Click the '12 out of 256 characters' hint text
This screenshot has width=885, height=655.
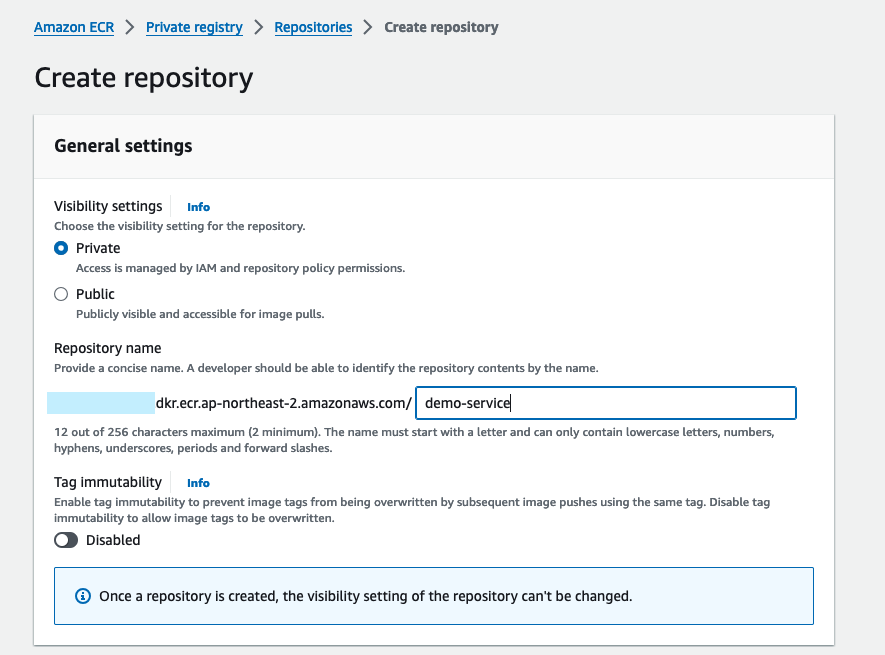pyautogui.click(x=414, y=440)
